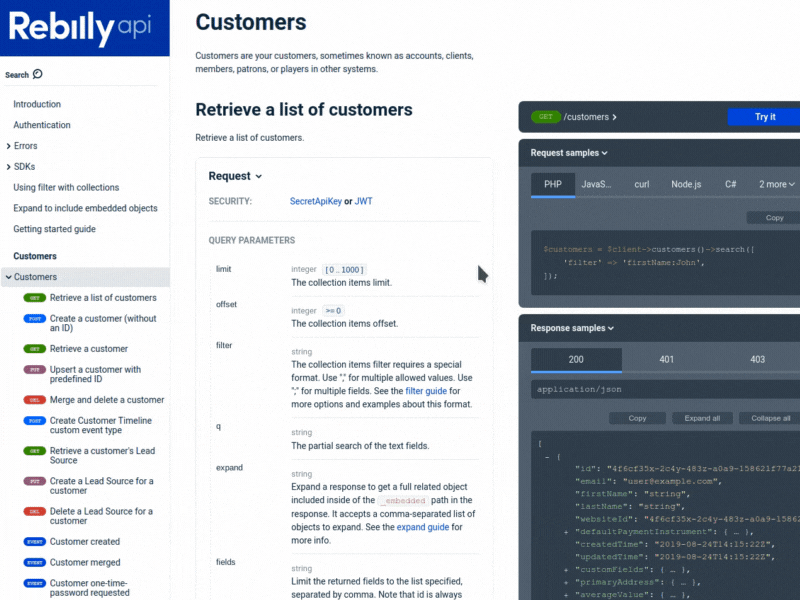Copy the response sample JSON

point(637,418)
